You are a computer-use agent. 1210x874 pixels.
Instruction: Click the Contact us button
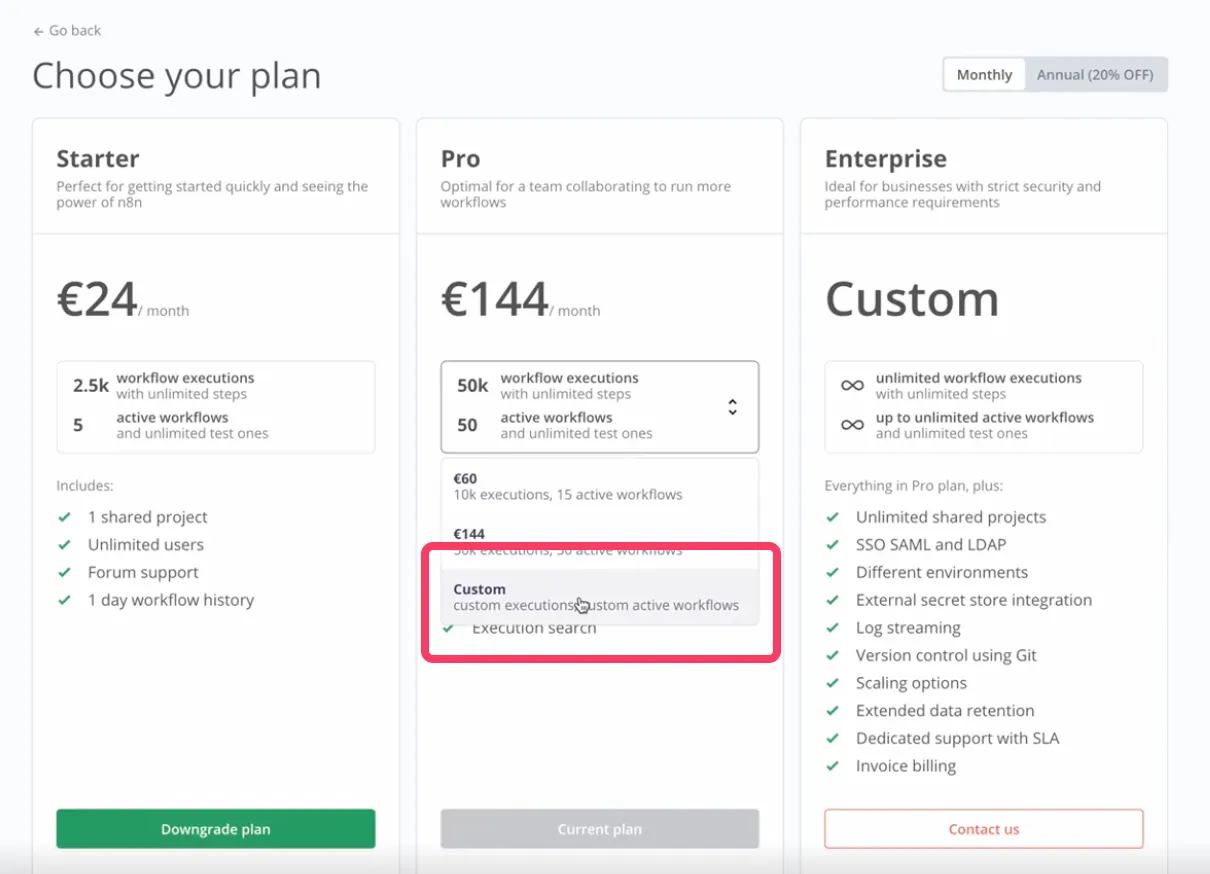pyautogui.click(x=983, y=828)
